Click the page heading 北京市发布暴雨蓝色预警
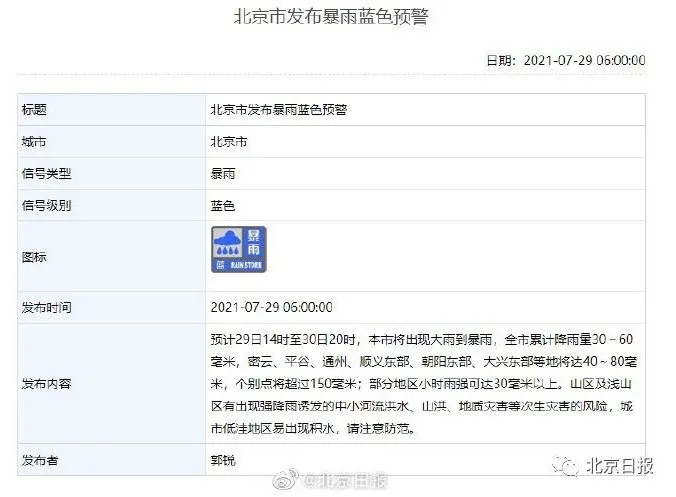Screen dimensions: 676x497 pos(331,17)
